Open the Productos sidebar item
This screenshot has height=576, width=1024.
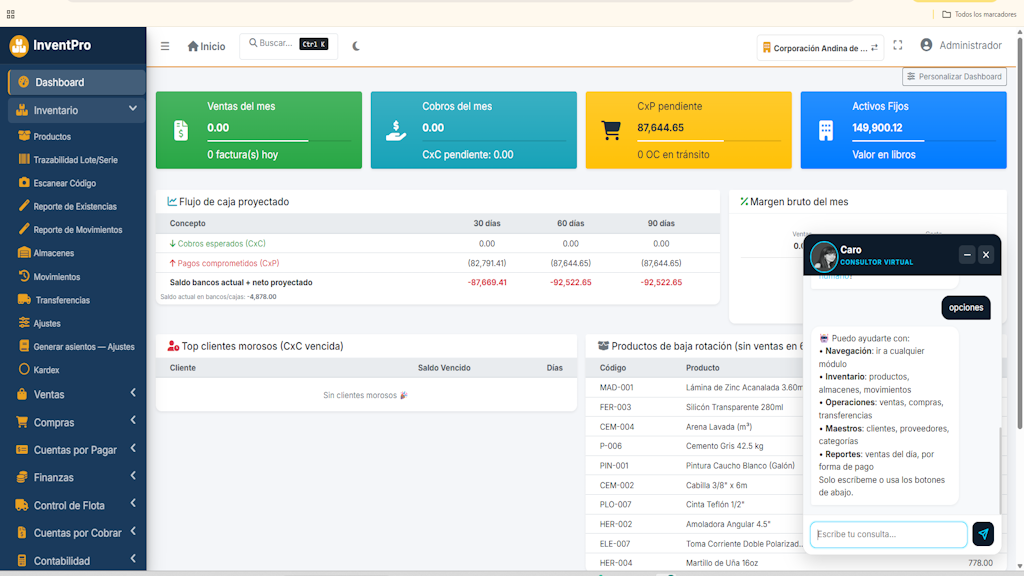(x=52, y=136)
